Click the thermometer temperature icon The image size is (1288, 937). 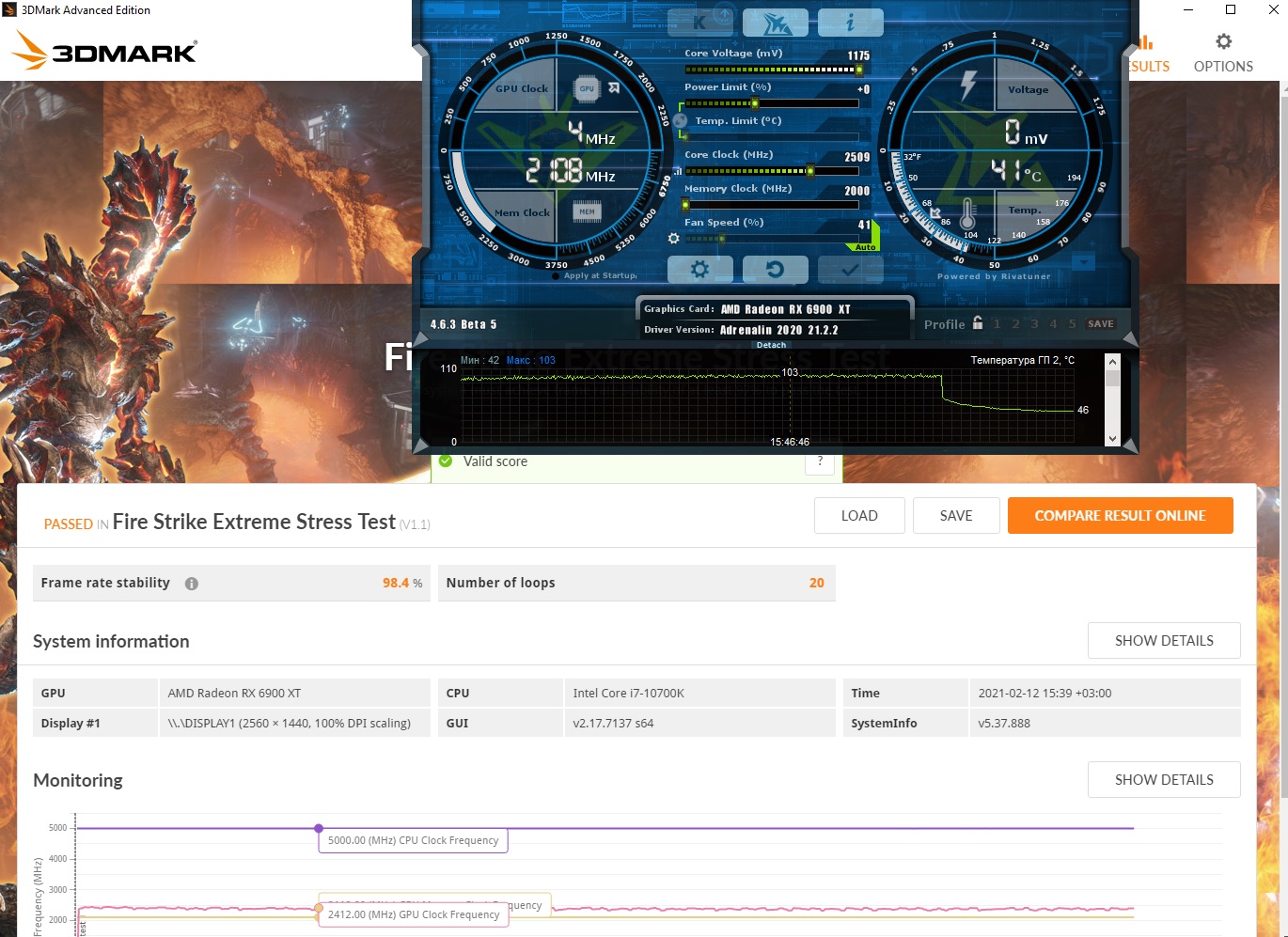[967, 214]
